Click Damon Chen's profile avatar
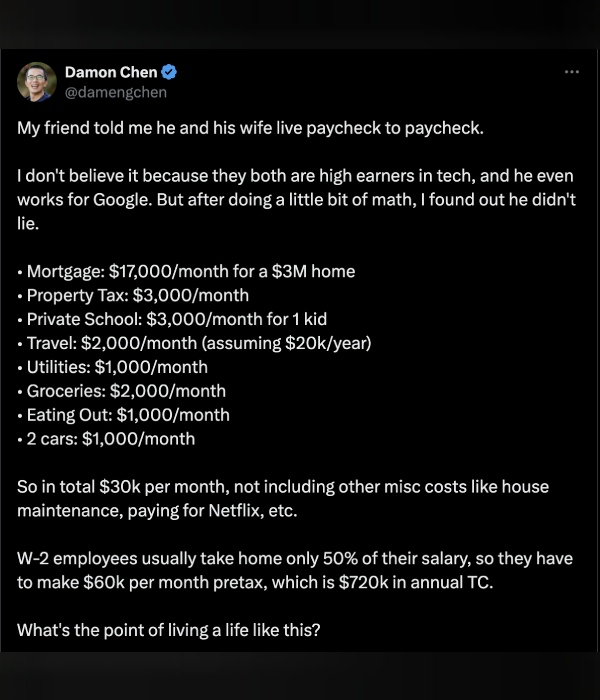Screen dimensions: 600x700 [x=37, y=82]
